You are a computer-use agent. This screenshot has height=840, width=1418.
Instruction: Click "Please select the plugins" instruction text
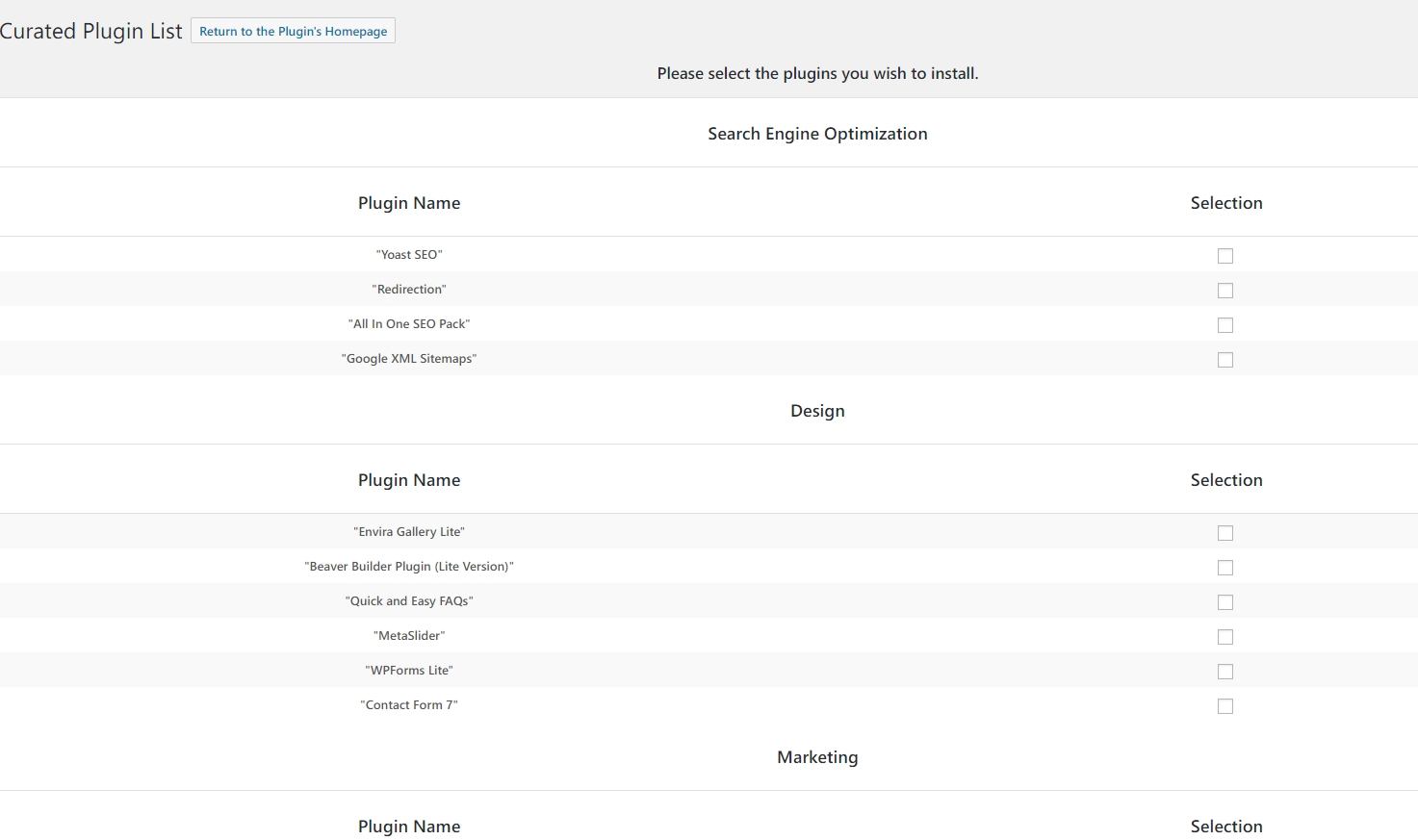817,74
